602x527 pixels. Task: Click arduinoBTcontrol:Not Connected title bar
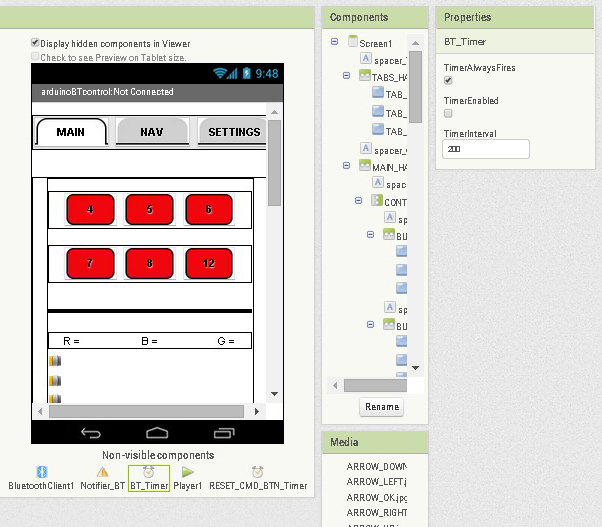point(157,92)
